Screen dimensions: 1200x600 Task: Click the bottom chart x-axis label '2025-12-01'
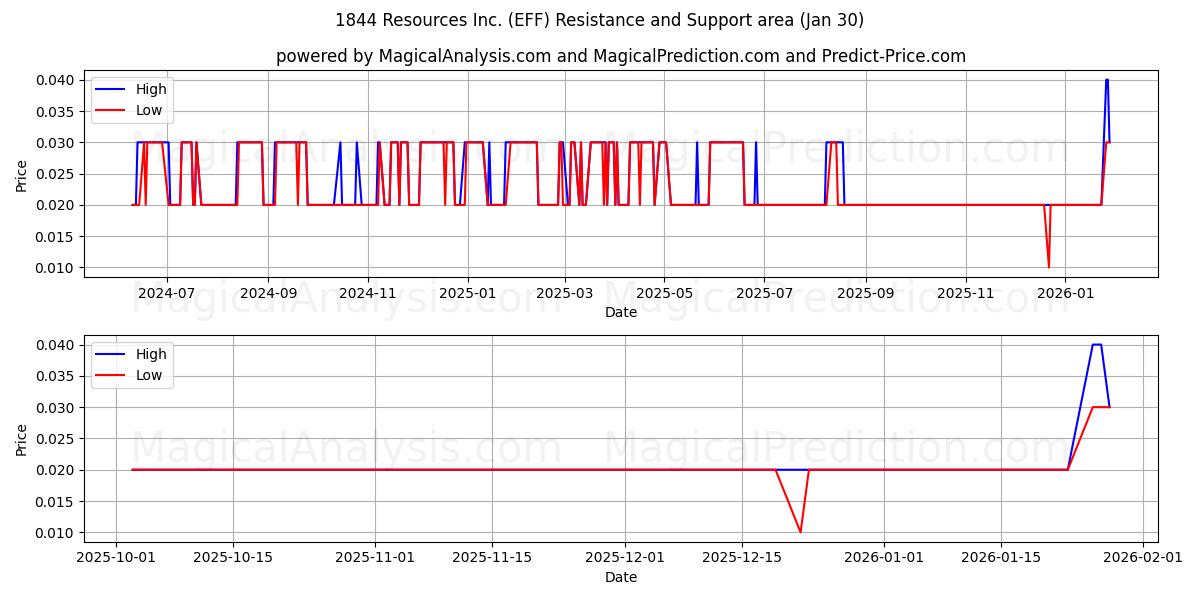click(x=625, y=558)
